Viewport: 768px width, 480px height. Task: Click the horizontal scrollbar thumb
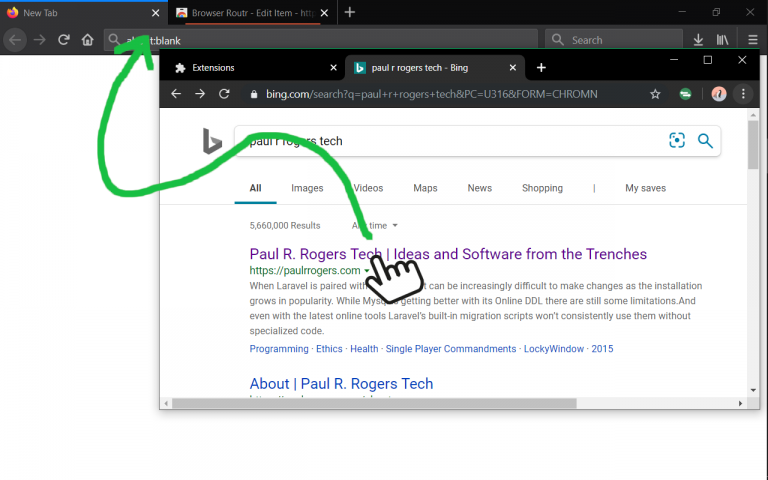tap(374, 403)
